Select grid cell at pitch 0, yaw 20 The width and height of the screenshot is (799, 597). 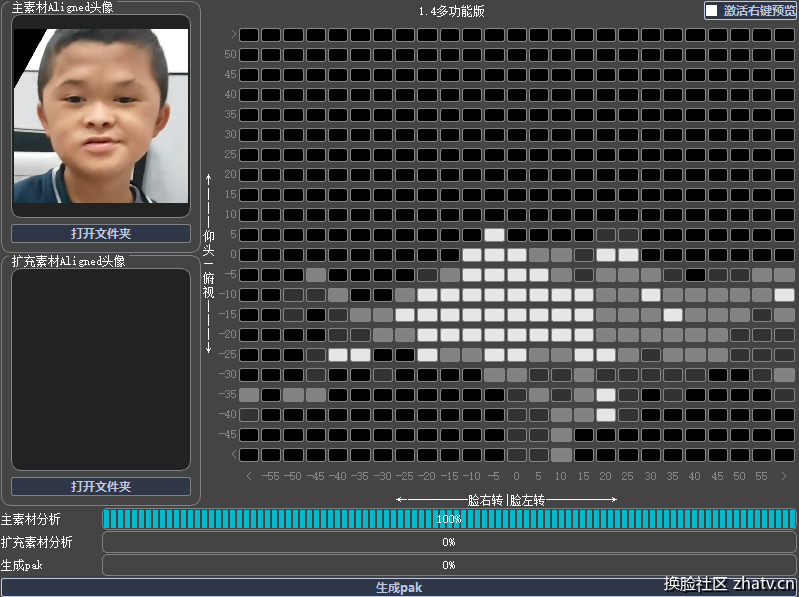click(606, 255)
